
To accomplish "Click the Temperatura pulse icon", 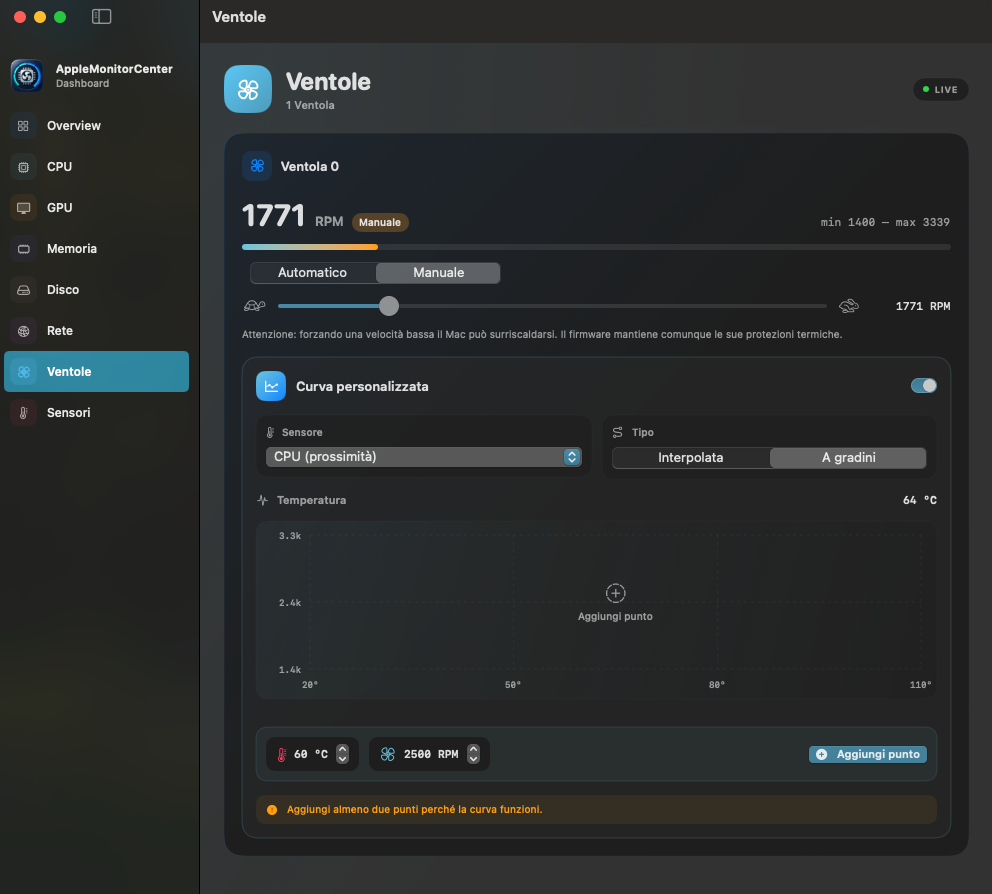I will point(263,500).
